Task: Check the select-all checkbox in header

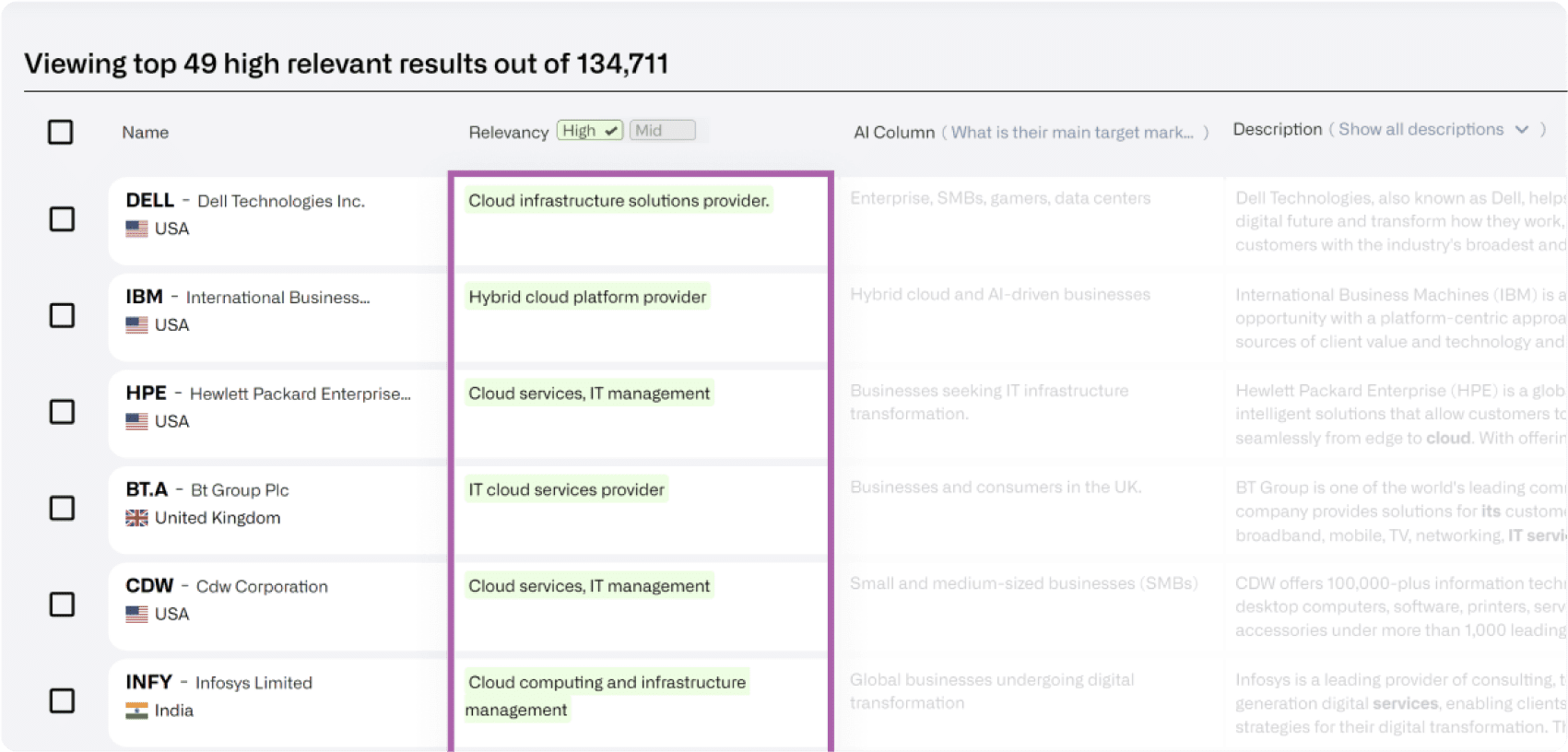Action: [x=61, y=132]
